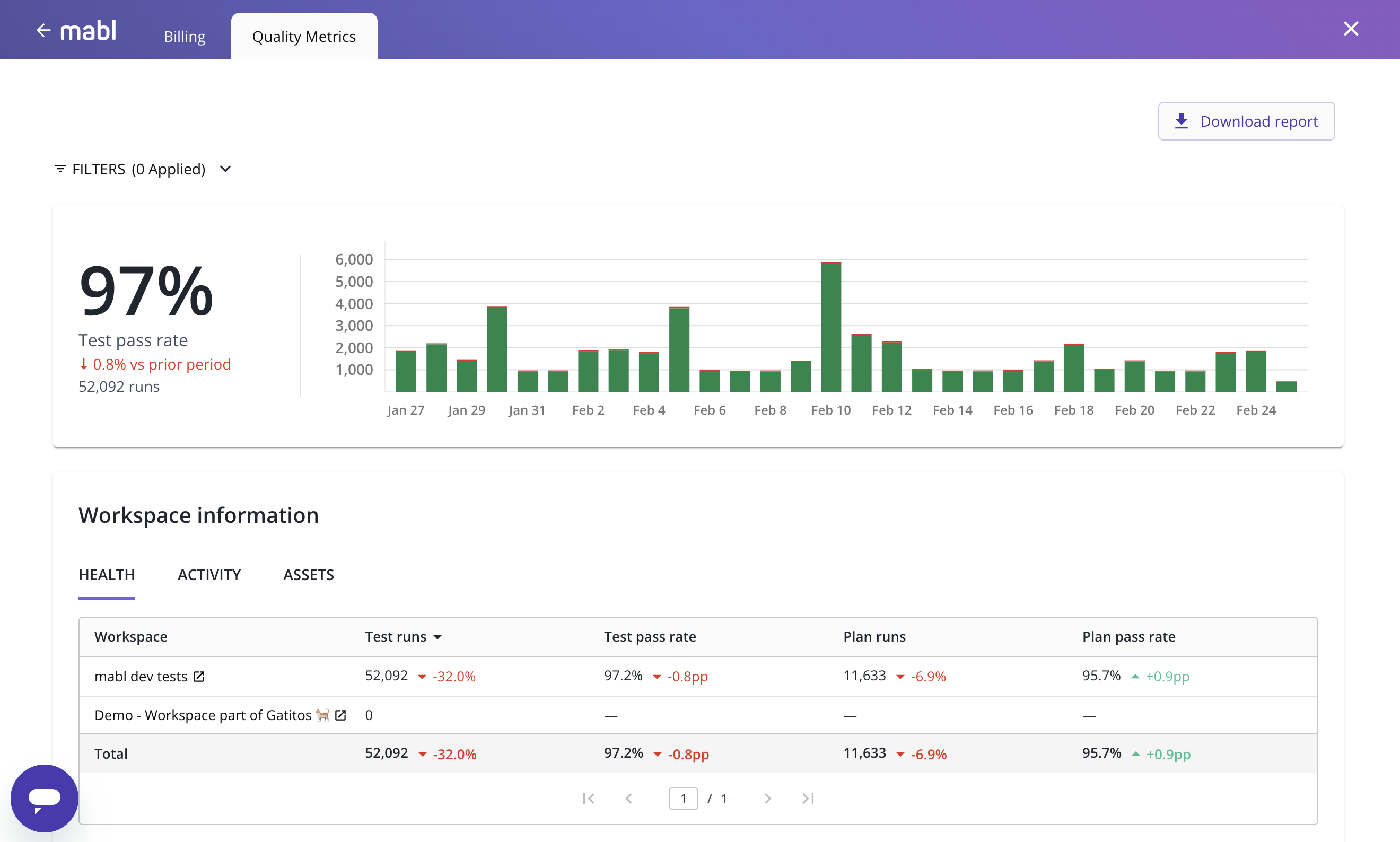
Task: Click the page number input field
Action: (x=683, y=799)
